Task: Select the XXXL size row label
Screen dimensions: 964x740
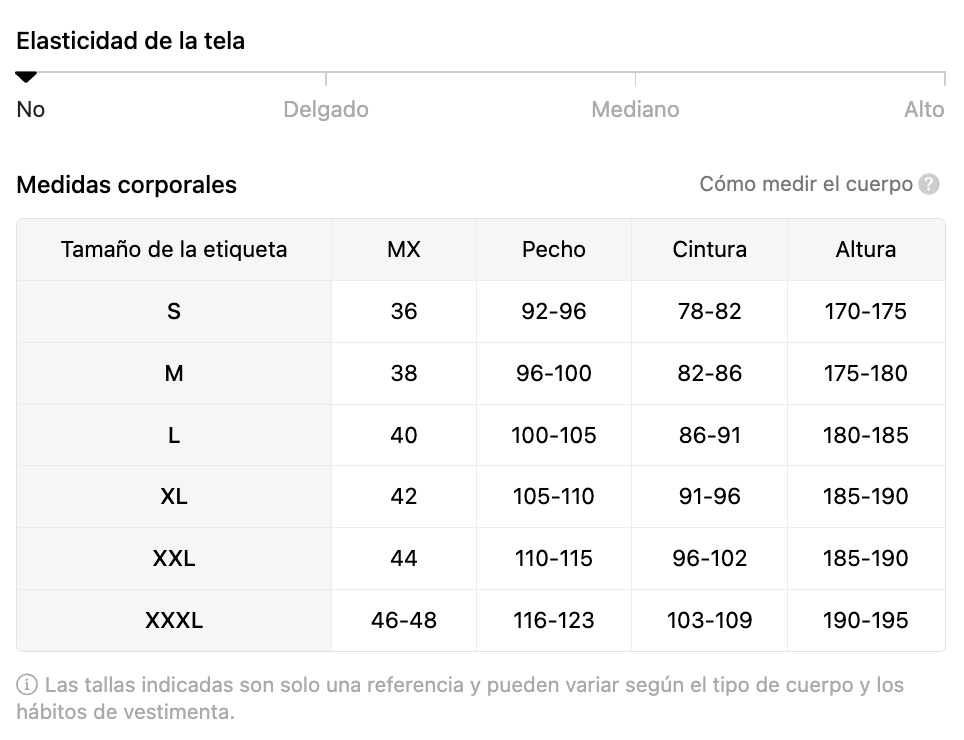Action: (x=174, y=621)
